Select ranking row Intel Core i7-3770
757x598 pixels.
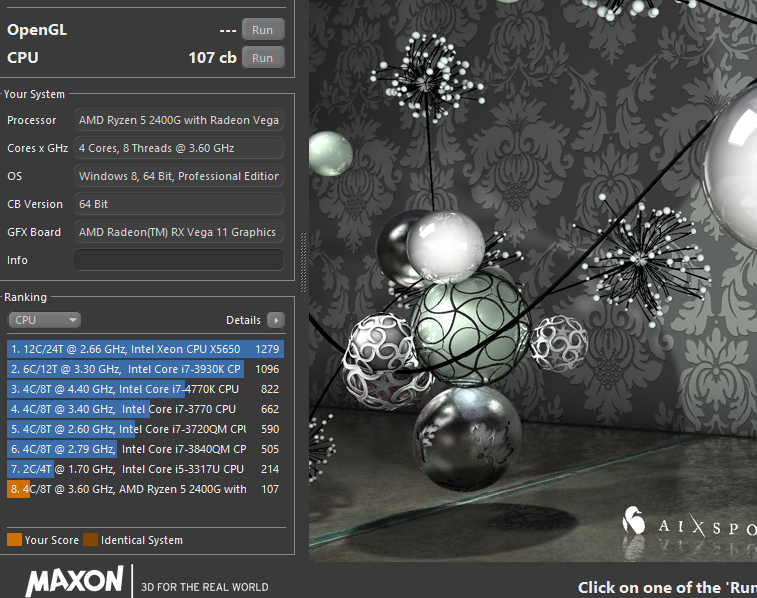coord(145,409)
